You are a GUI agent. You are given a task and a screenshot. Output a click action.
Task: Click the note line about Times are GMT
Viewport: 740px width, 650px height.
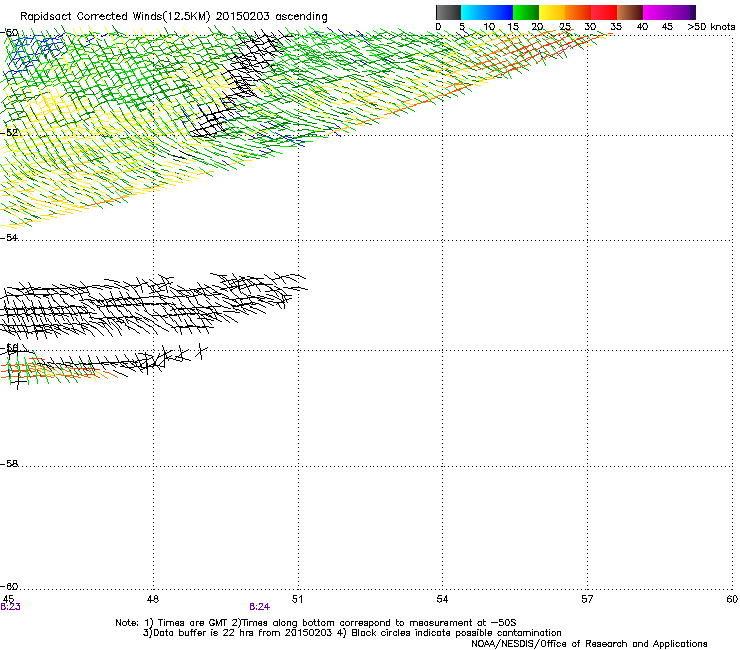(x=316, y=623)
